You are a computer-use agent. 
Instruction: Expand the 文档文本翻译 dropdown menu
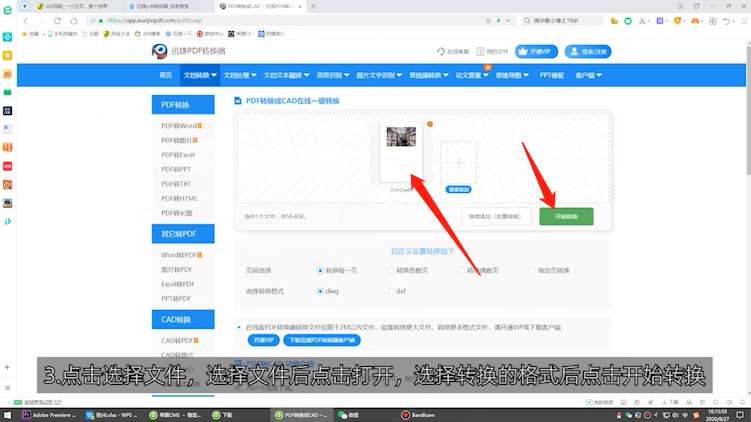click(x=286, y=75)
